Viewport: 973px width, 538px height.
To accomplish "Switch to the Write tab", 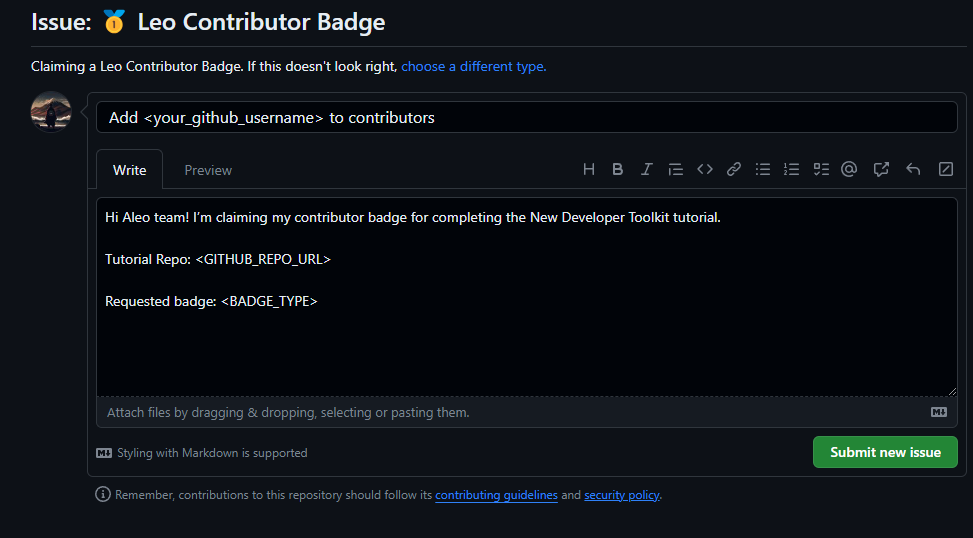I will coord(130,170).
